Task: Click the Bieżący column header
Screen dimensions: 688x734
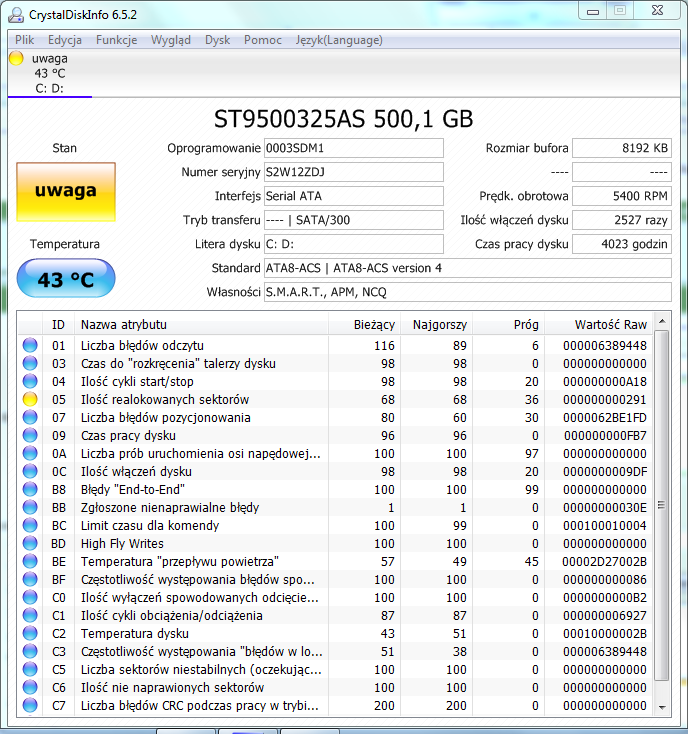Action: [364, 324]
